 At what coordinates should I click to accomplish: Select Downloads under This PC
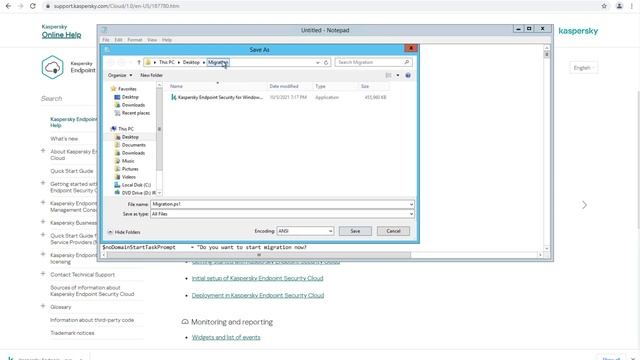[133, 153]
